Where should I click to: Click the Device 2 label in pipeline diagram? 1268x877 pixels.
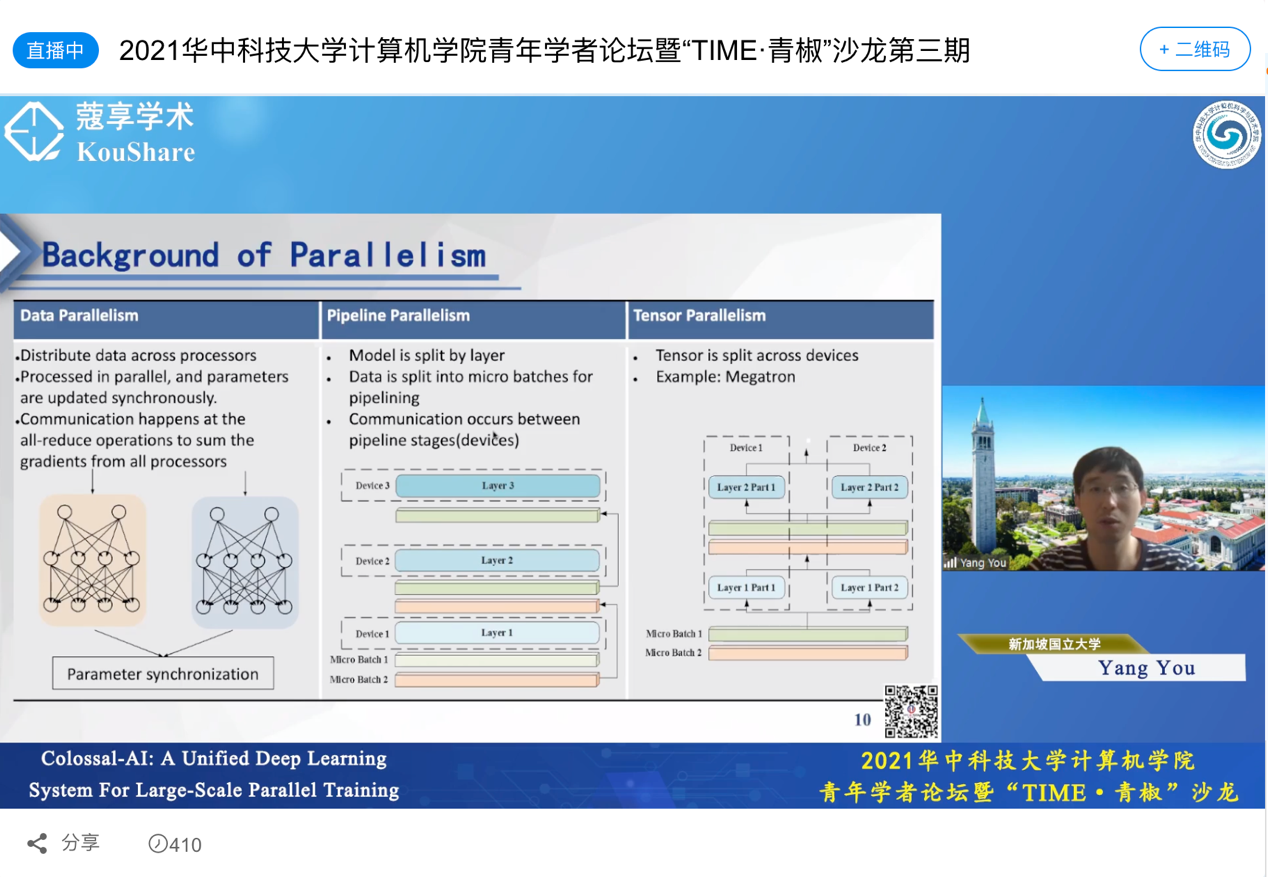tap(372, 561)
